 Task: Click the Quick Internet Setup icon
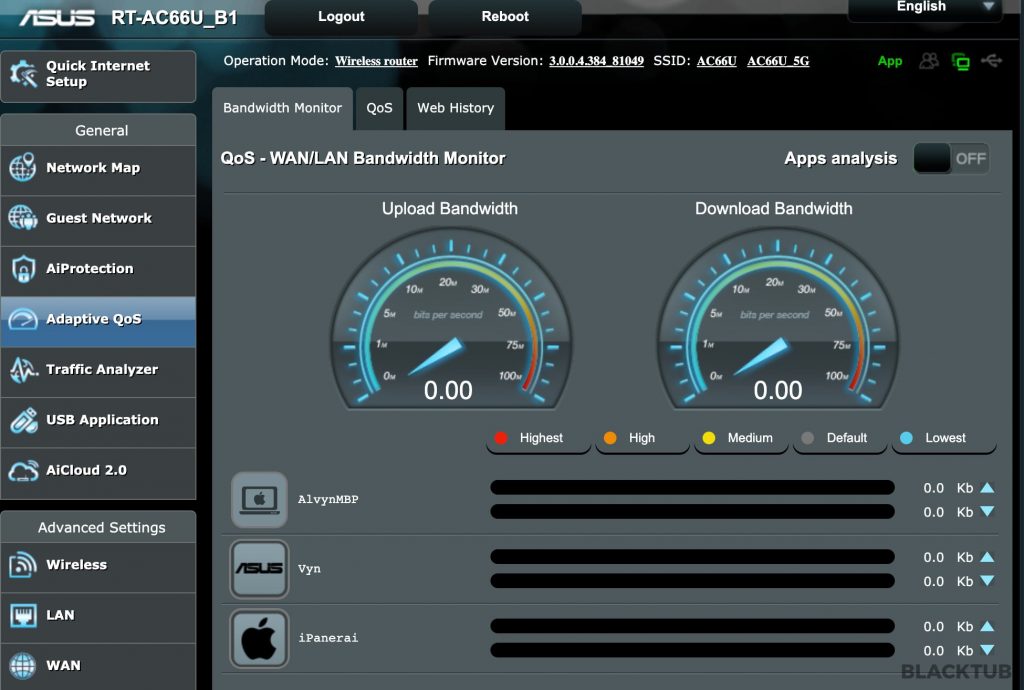point(24,74)
